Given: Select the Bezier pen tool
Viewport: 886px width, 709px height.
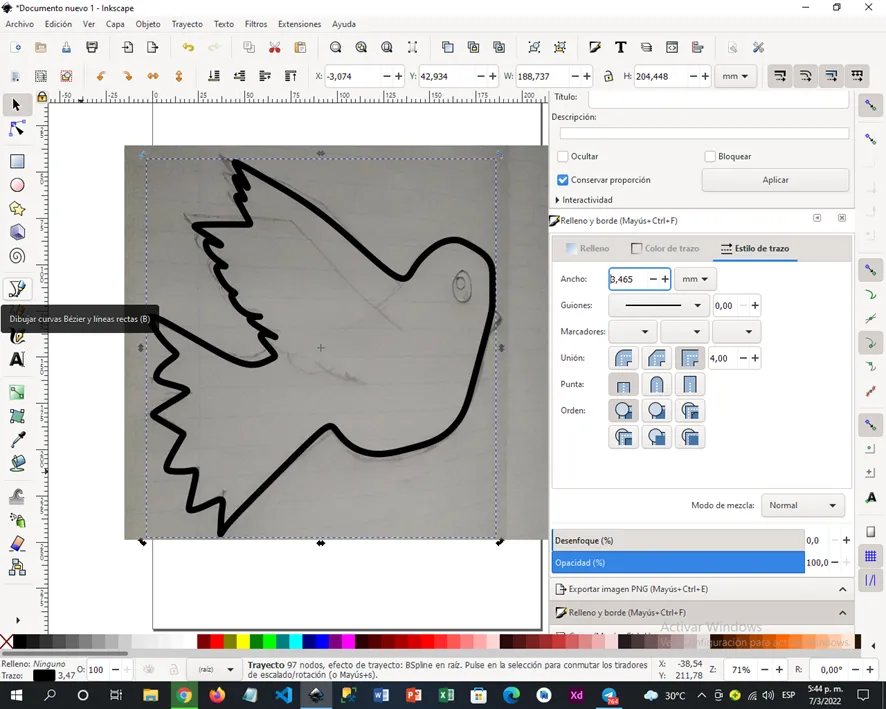Looking at the screenshot, I should pyautogui.click(x=17, y=289).
